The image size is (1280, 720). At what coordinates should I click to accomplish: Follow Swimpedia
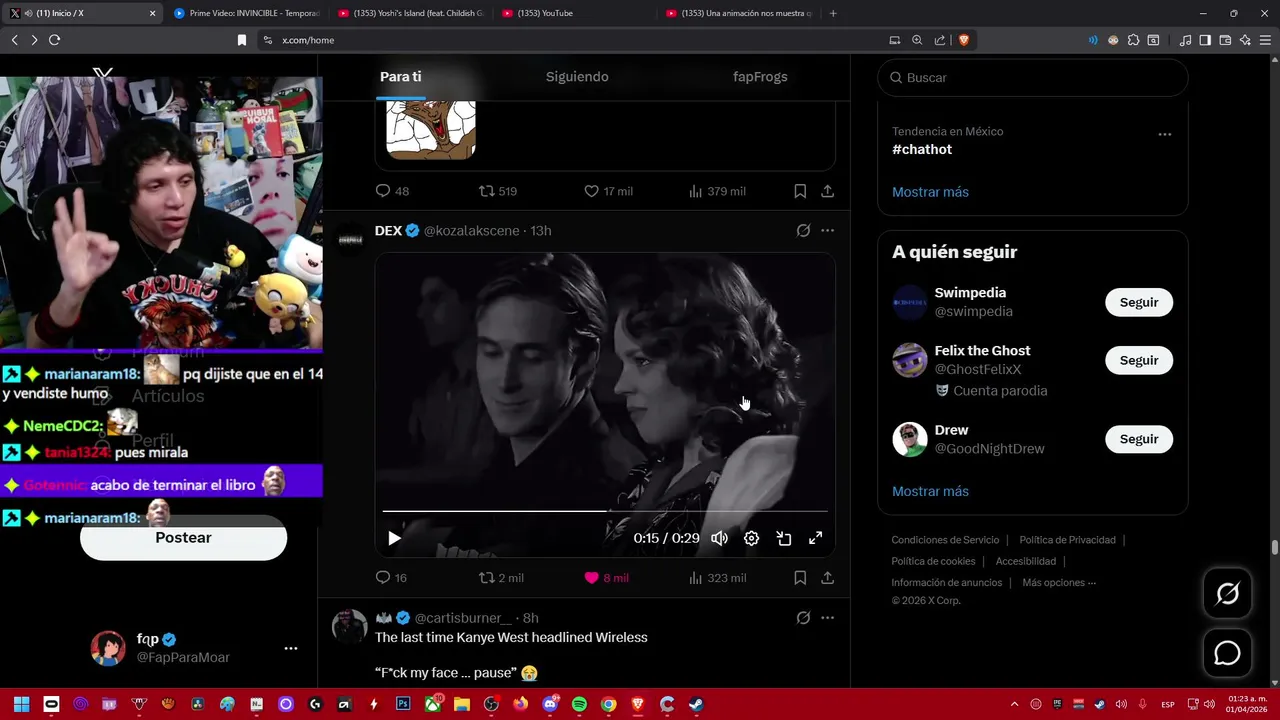(x=1139, y=302)
